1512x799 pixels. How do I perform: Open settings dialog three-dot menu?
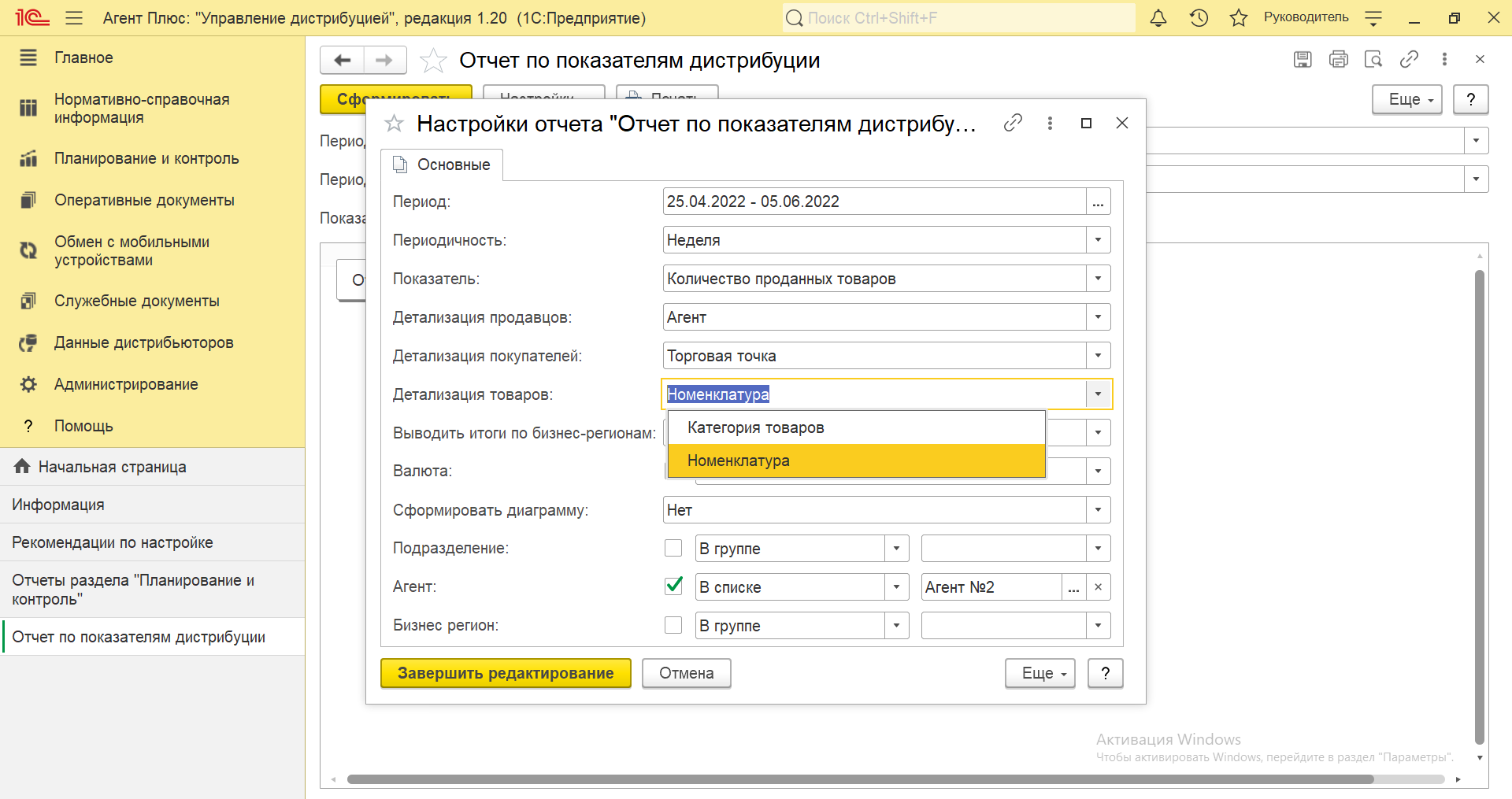tap(1050, 123)
